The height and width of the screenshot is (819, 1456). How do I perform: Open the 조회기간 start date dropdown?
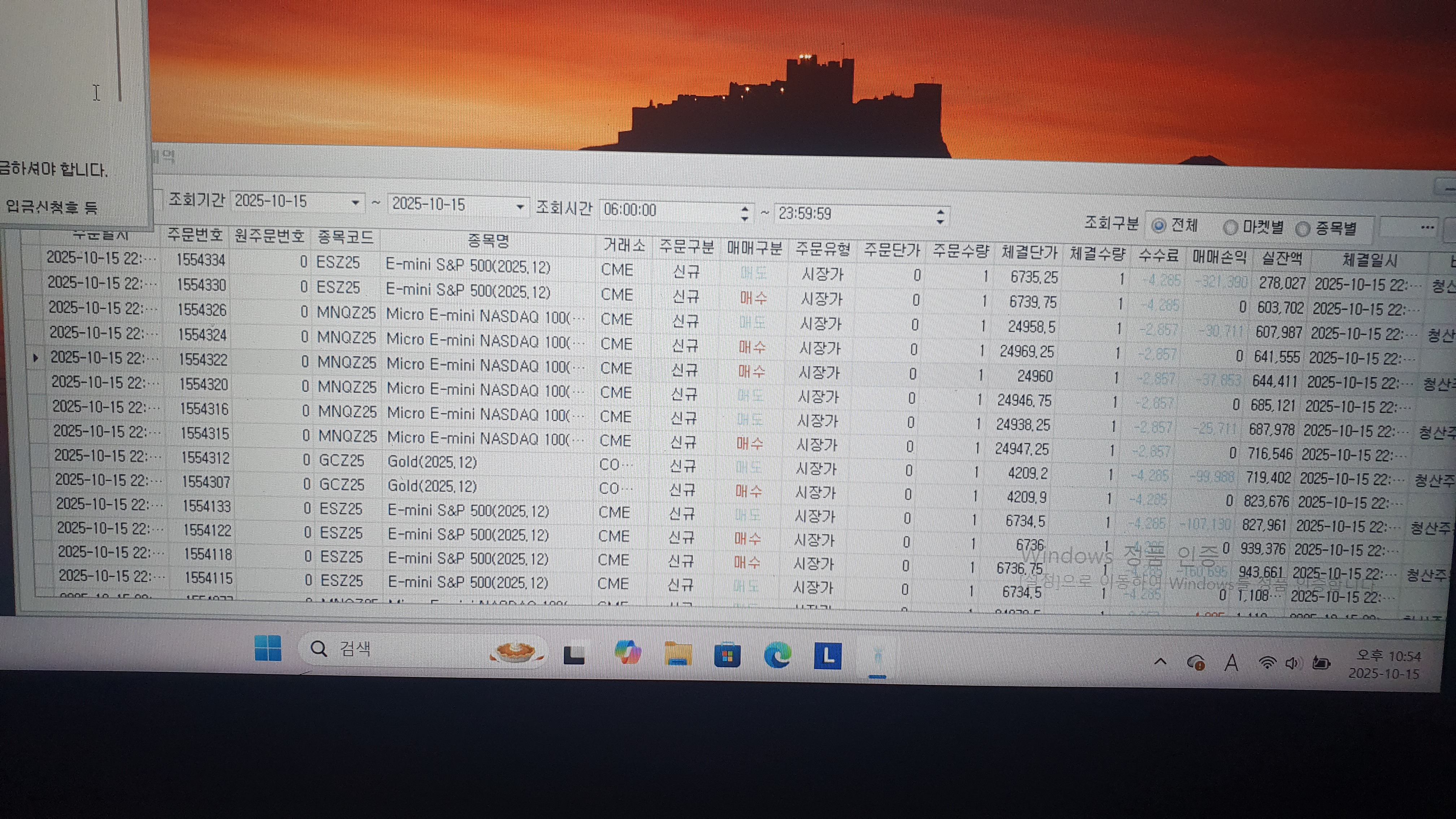tap(355, 202)
